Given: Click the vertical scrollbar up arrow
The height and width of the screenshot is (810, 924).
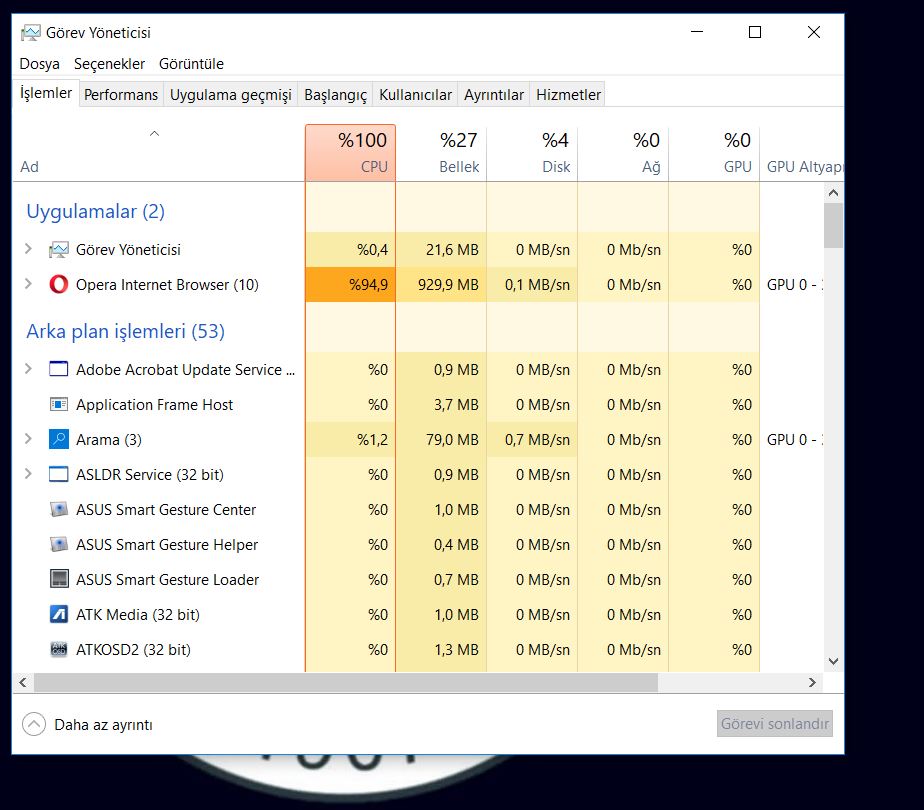Looking at the screenshot, I should pyautogui.click(x=833, y=193).
